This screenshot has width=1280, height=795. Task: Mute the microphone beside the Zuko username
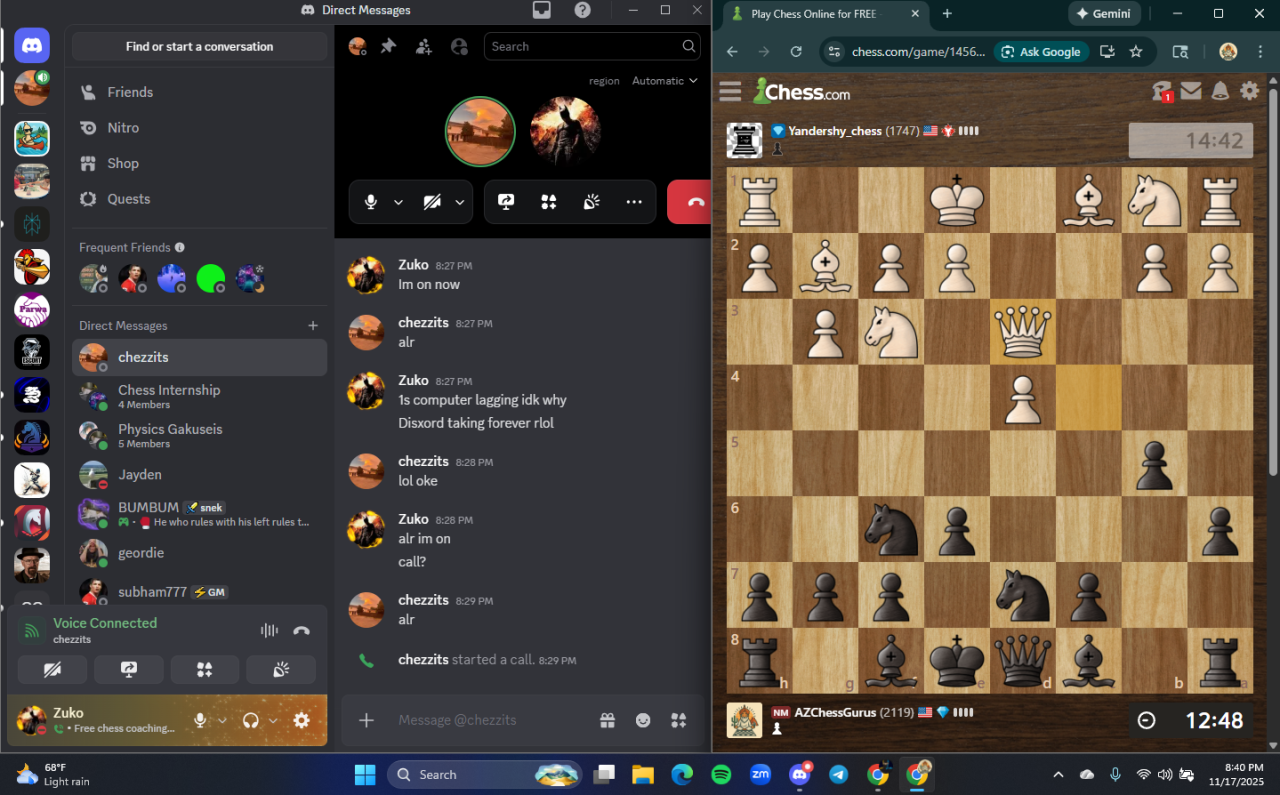tap(201, 720)
